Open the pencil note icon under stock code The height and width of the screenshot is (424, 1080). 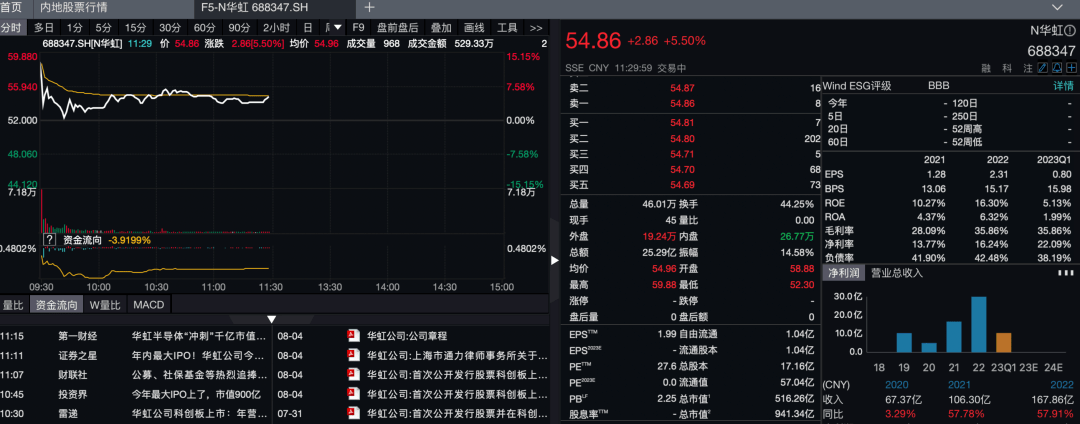pos(1042,68)
